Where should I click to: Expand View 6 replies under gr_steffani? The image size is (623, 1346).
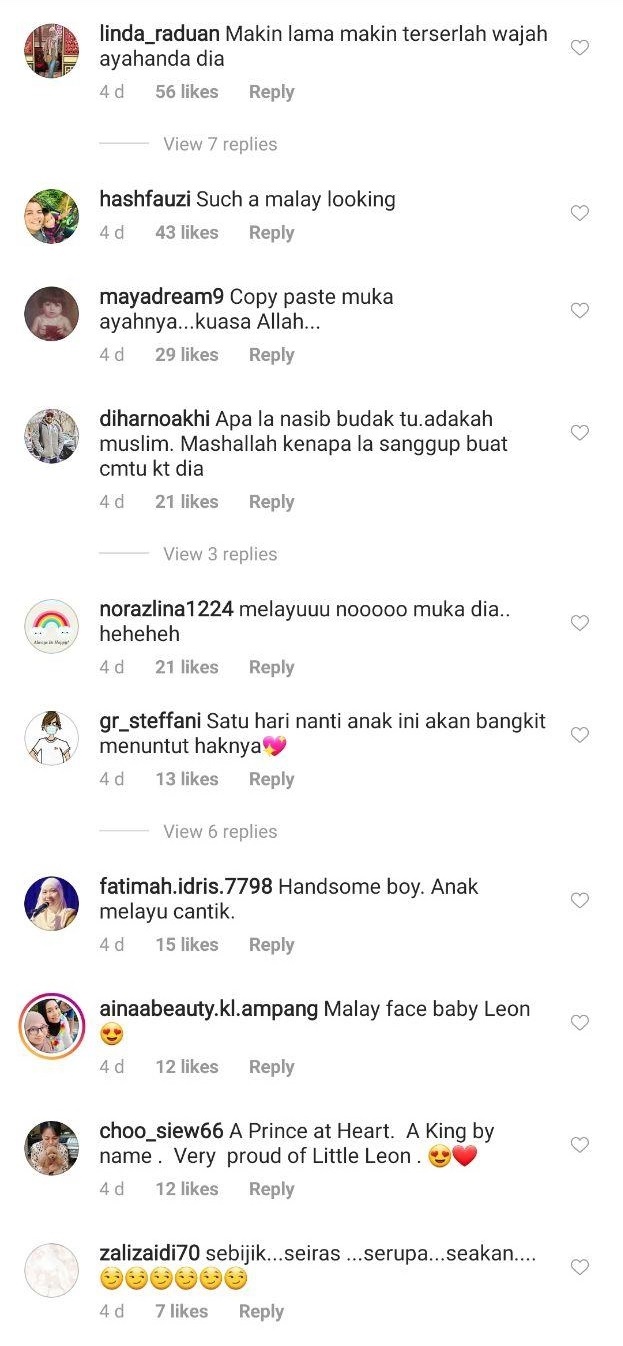[220, 831]
